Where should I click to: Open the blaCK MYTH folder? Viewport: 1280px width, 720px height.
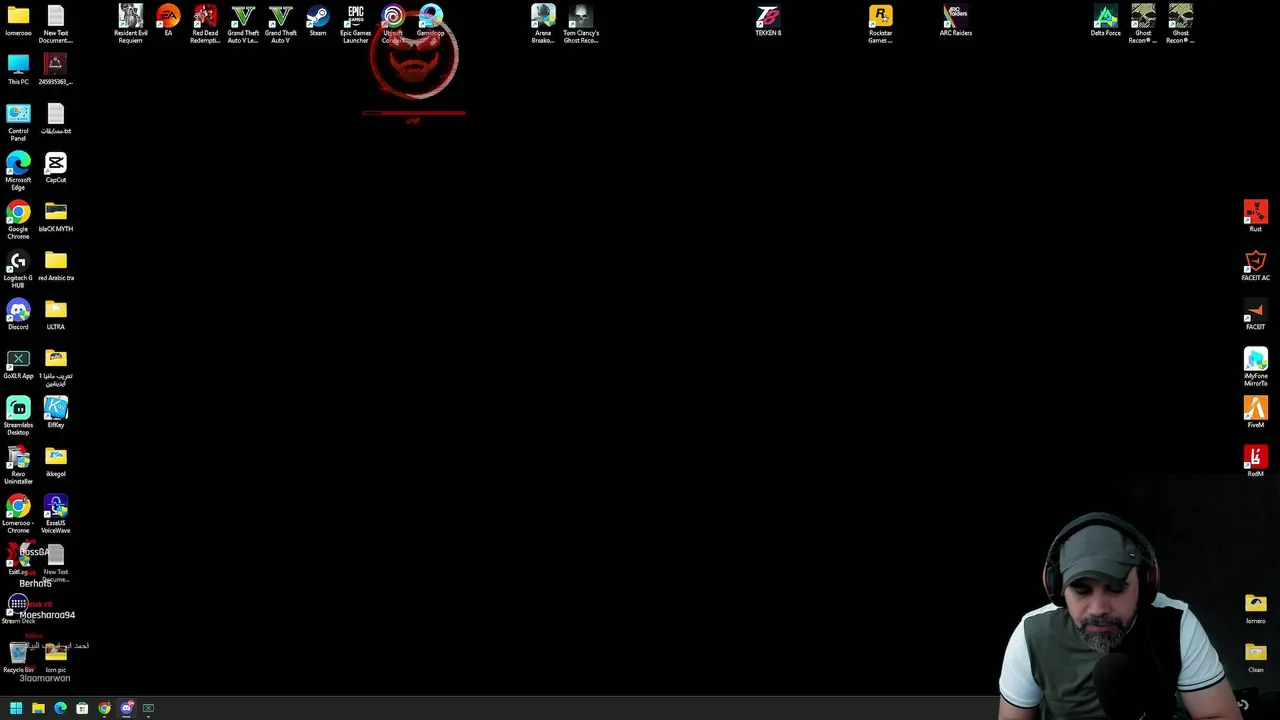(x=56, y=217)
